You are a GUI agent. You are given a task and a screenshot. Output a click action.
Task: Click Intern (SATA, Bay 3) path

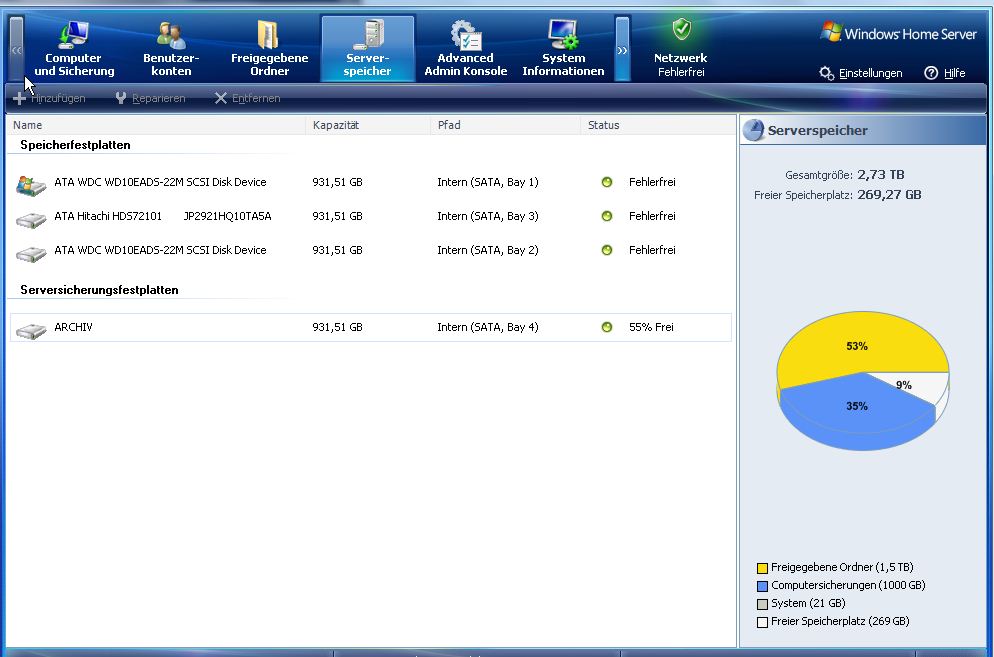(487, 216)
